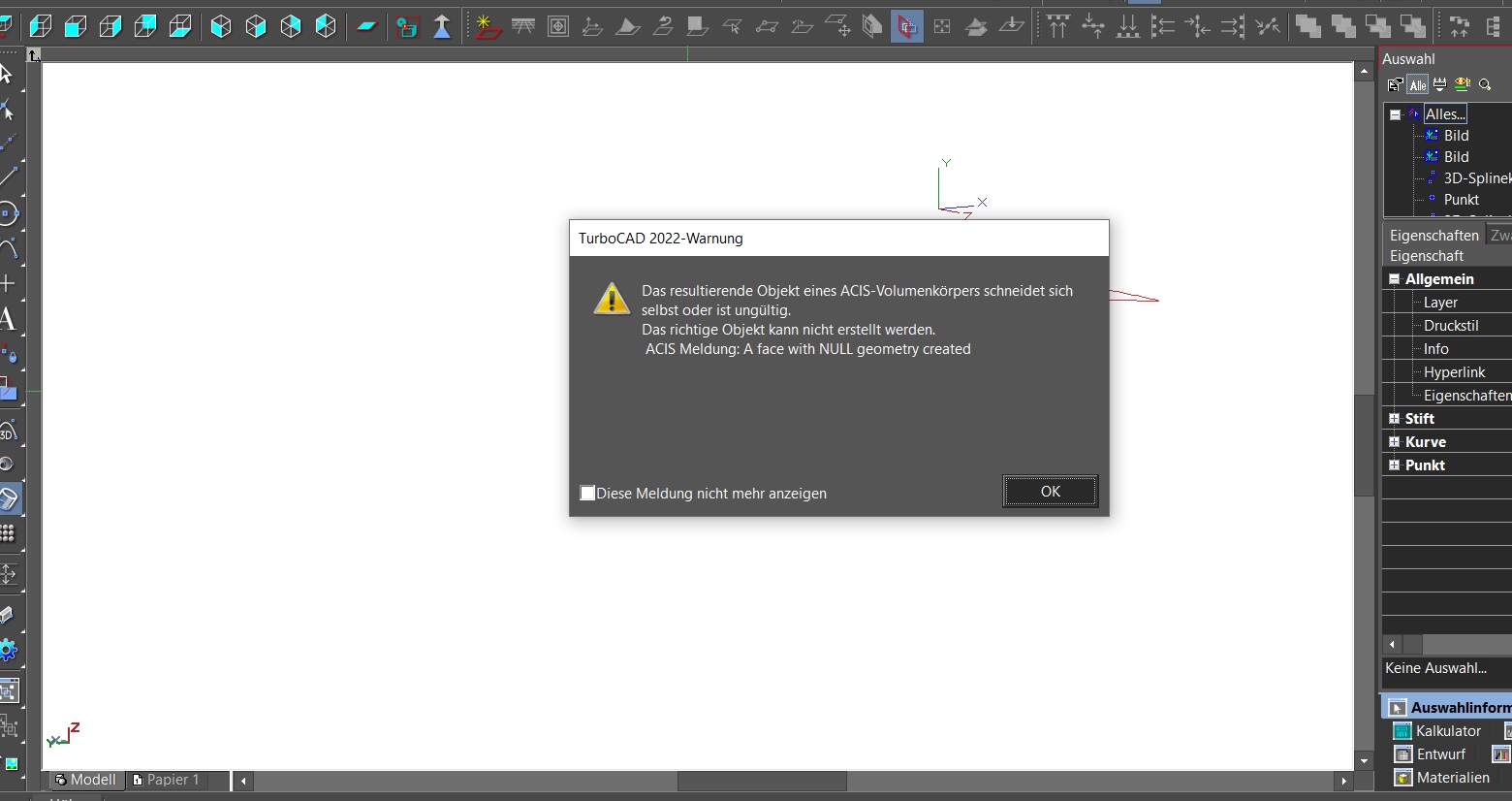Select the arrow selection tool in left toolbar
The width and height of the screenshot is (1512, 801).
6,74
